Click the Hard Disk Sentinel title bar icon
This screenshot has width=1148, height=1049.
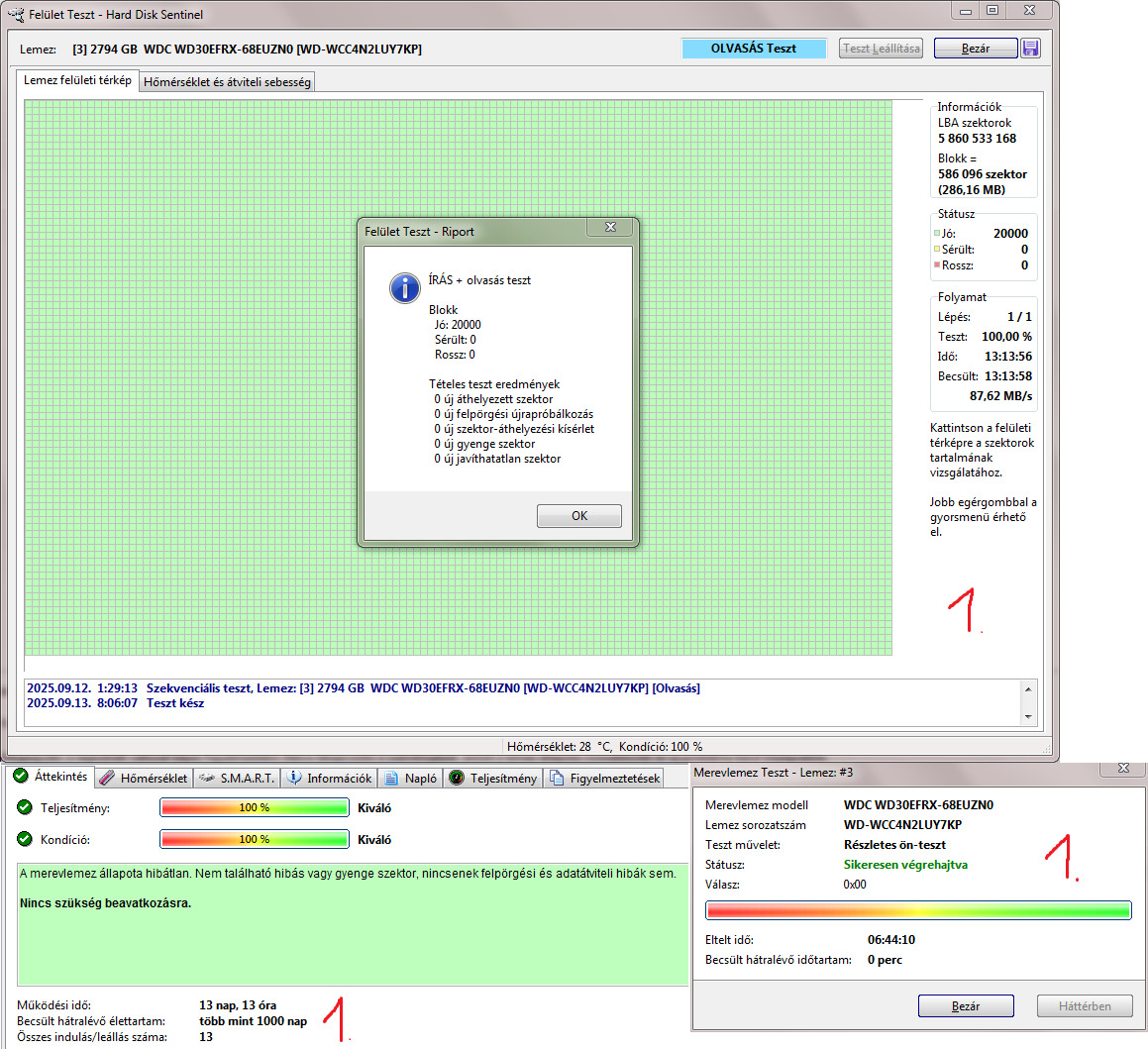coord(16,14)
